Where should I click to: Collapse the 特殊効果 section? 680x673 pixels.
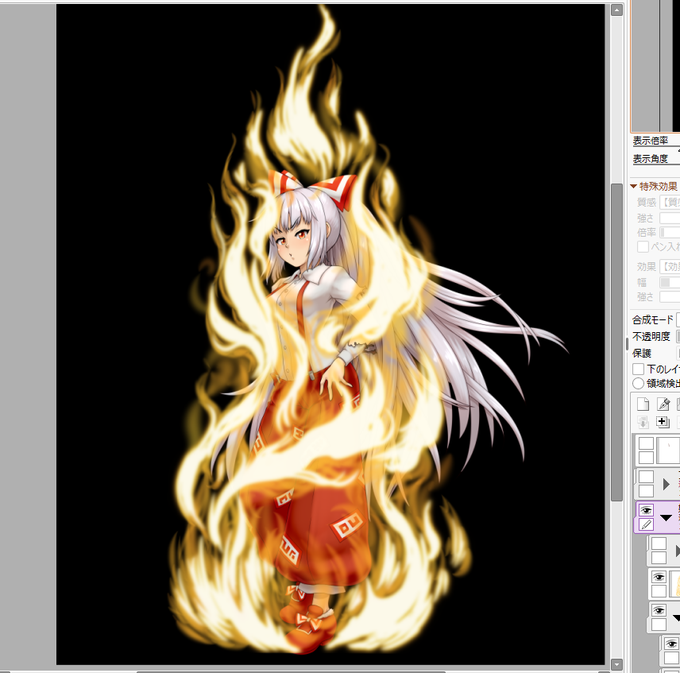pos(633,186)
